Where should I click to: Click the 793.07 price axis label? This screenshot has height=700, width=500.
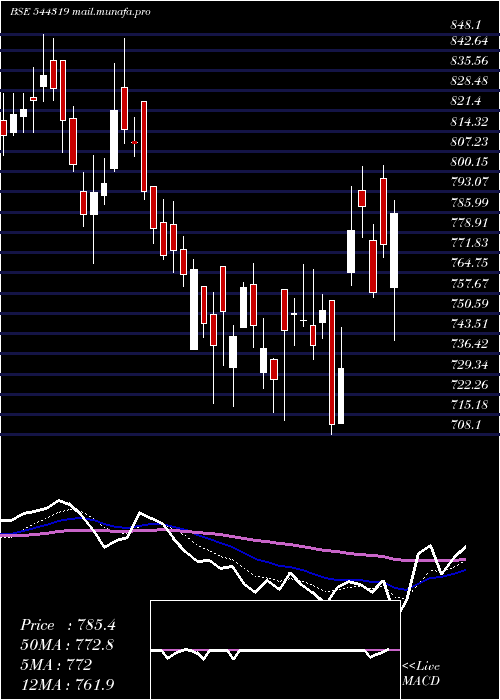pos(468,182)
